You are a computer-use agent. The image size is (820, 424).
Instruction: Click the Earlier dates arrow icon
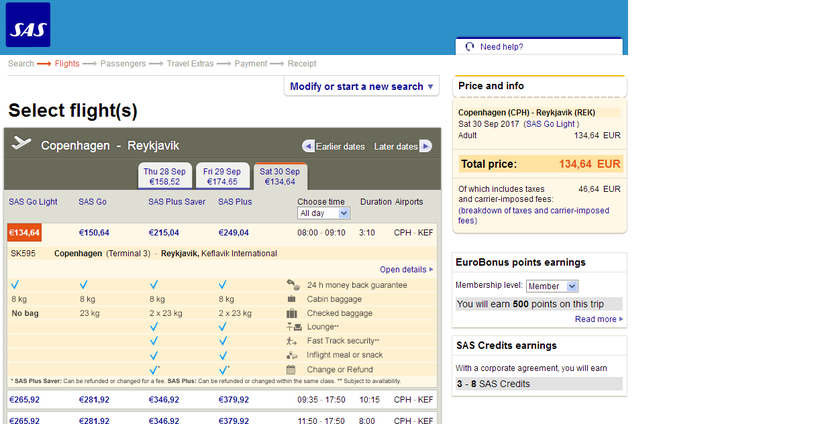(x=309, y=146)
